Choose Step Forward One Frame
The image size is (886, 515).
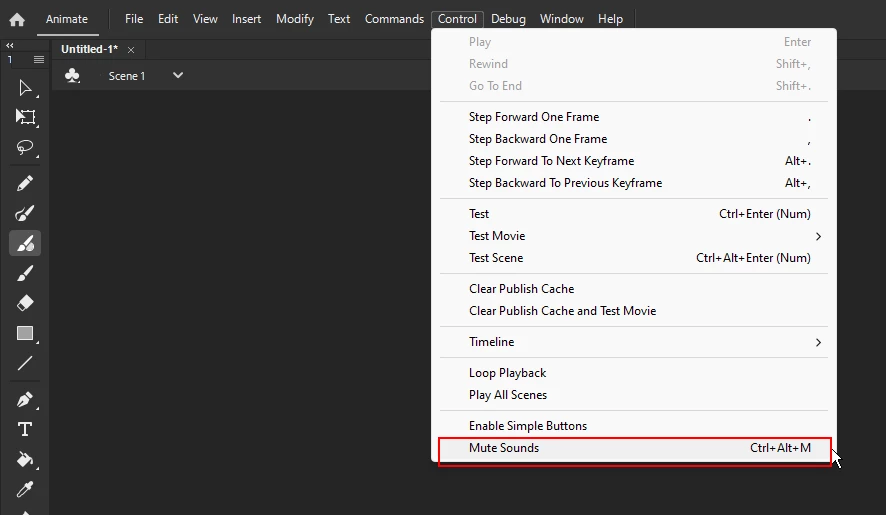point(633,116)
